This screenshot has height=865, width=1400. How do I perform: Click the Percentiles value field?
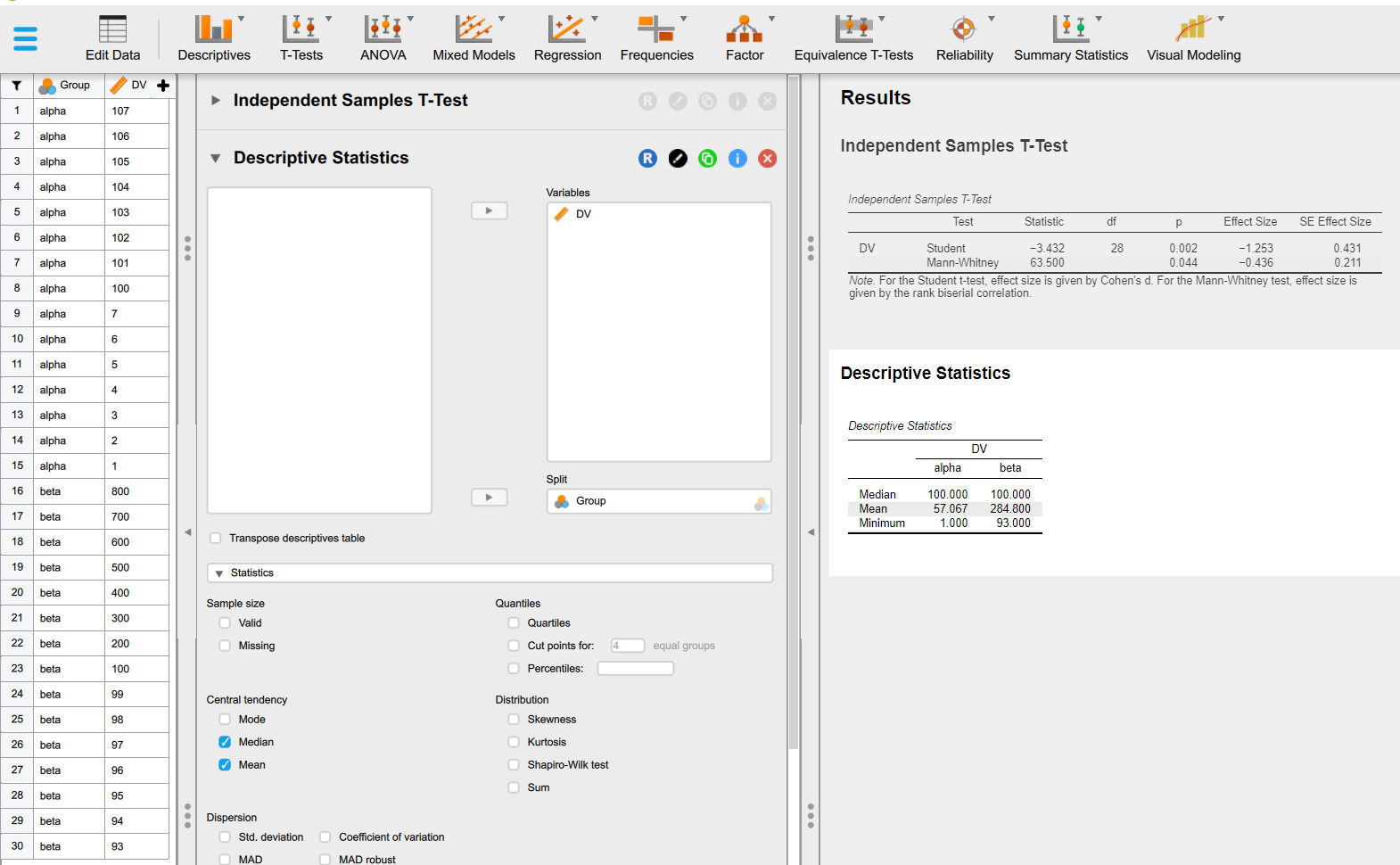636,669
